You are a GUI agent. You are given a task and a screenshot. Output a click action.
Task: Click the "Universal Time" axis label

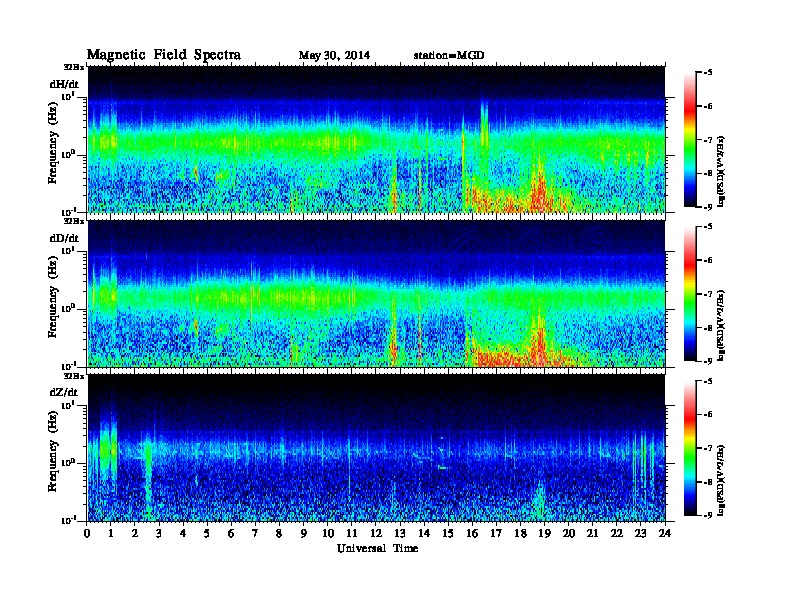point(377,548)
